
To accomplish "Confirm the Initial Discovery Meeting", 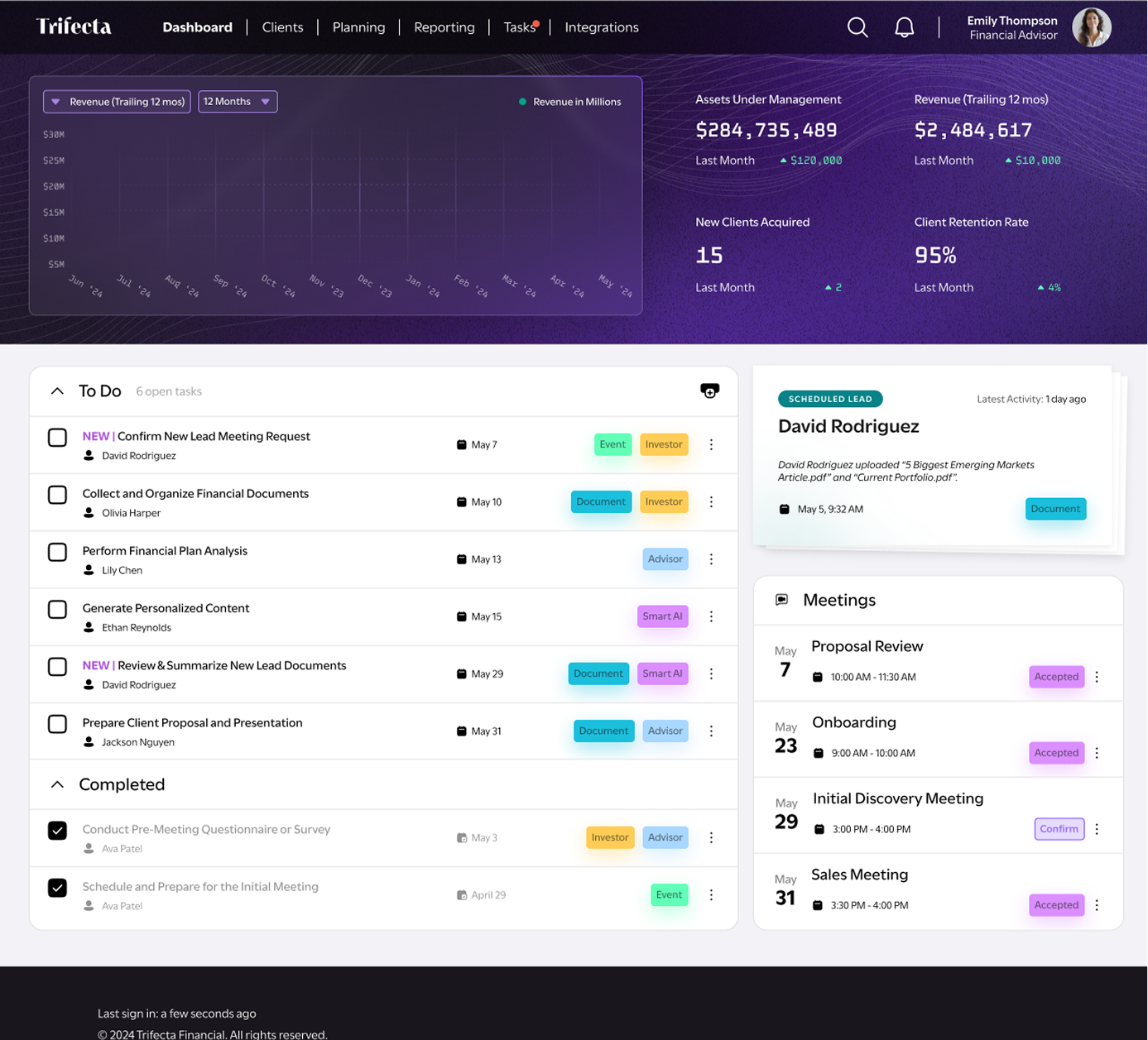I will 1059,829.
